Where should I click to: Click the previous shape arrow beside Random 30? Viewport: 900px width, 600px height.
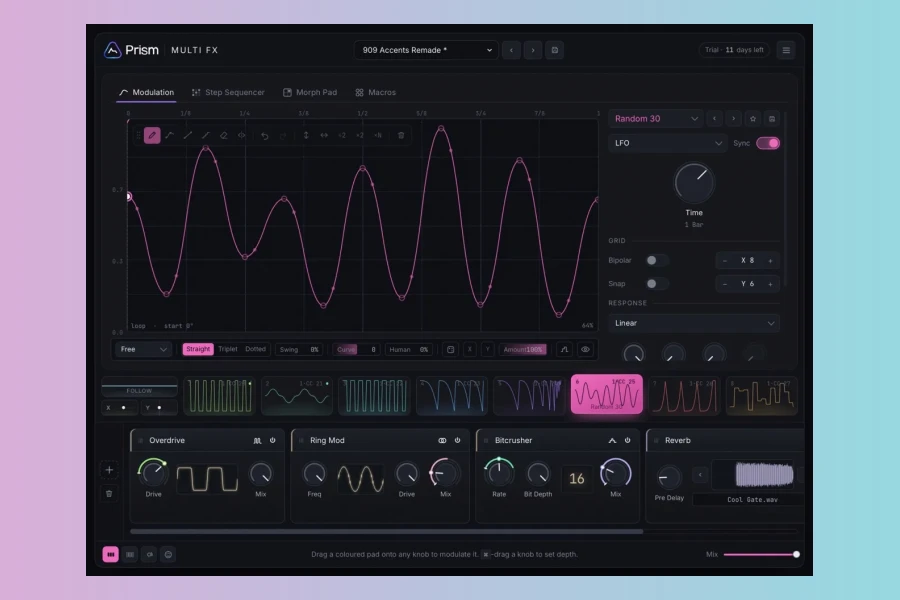coord(715,119)
